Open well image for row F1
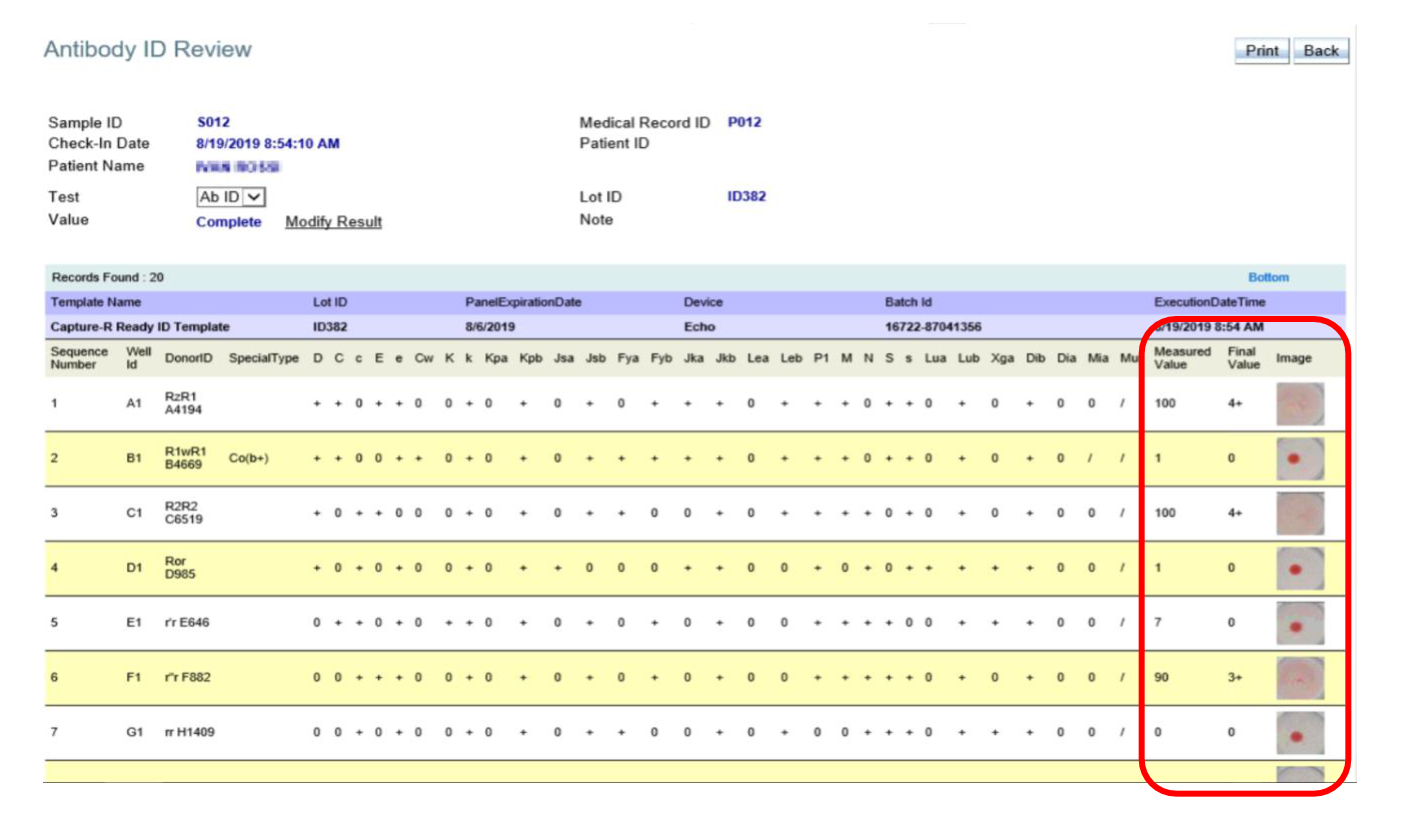The height and width of the screenshot is (832, 1406). [1300, 678]
